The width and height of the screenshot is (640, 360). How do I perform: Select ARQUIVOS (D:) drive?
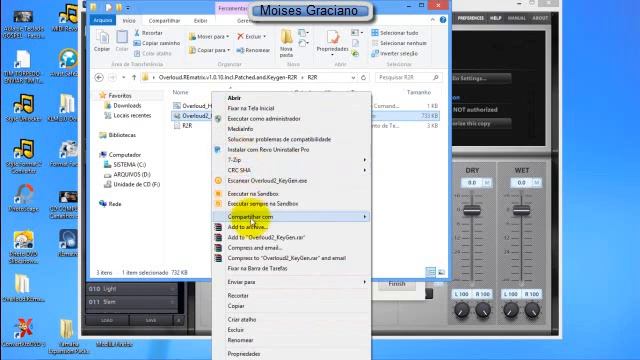coord(131,174)
